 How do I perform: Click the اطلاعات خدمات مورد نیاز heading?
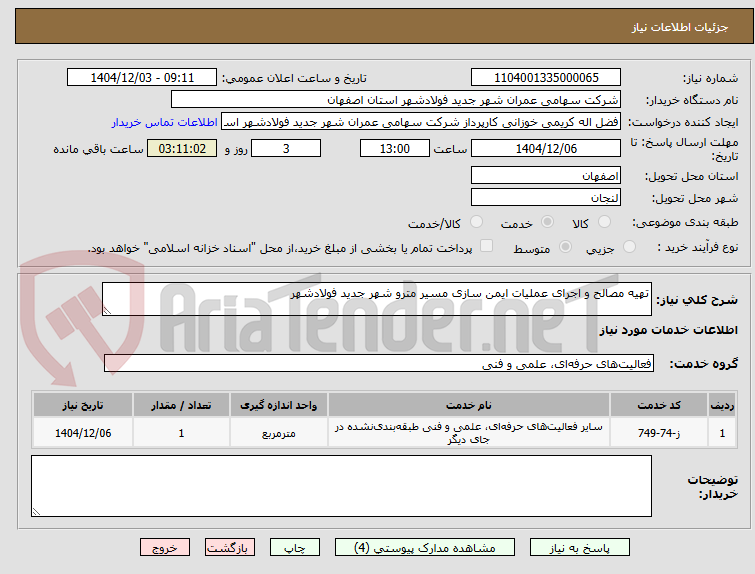[668, 330]
